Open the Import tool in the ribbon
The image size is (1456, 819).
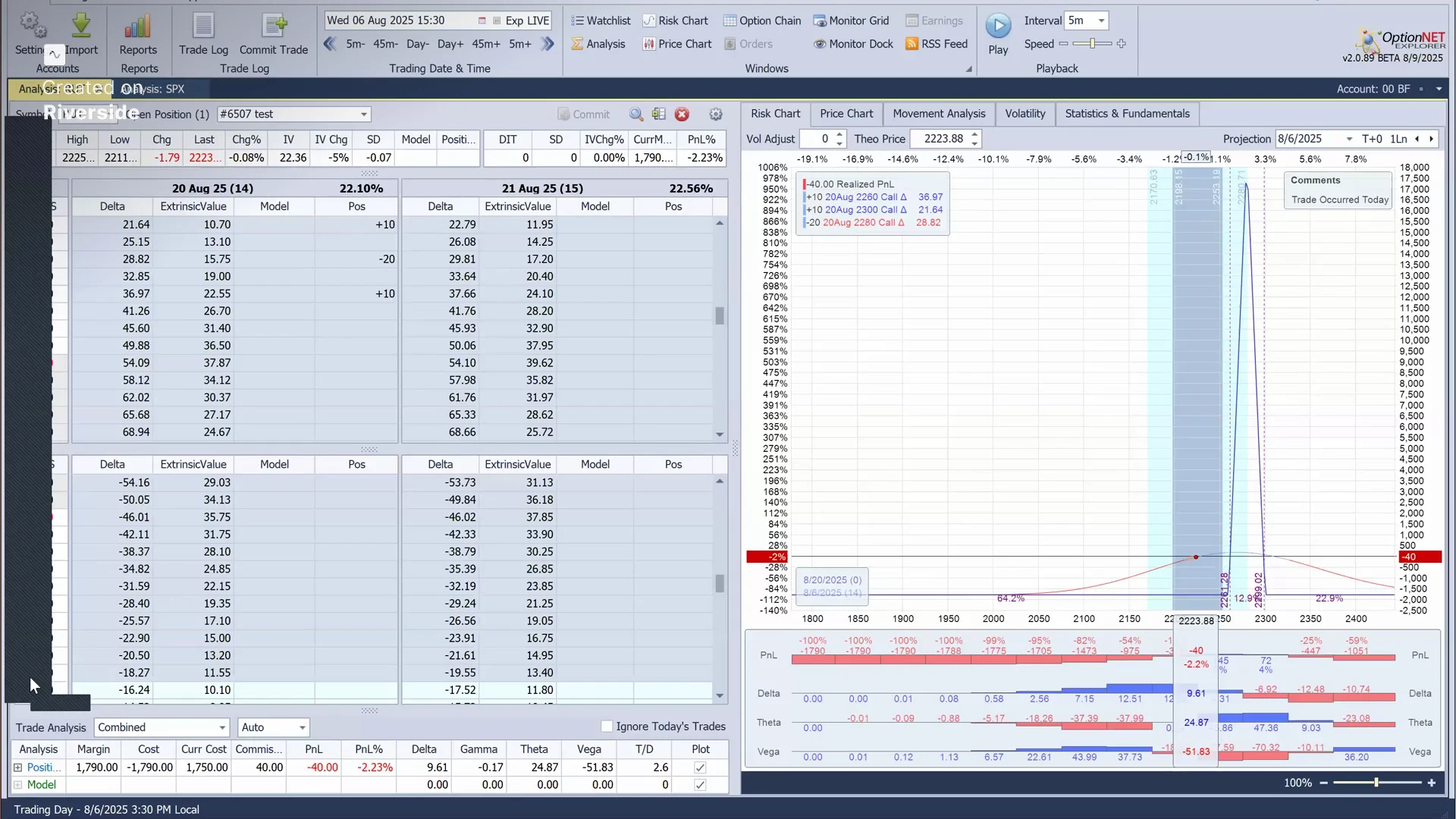81,34
